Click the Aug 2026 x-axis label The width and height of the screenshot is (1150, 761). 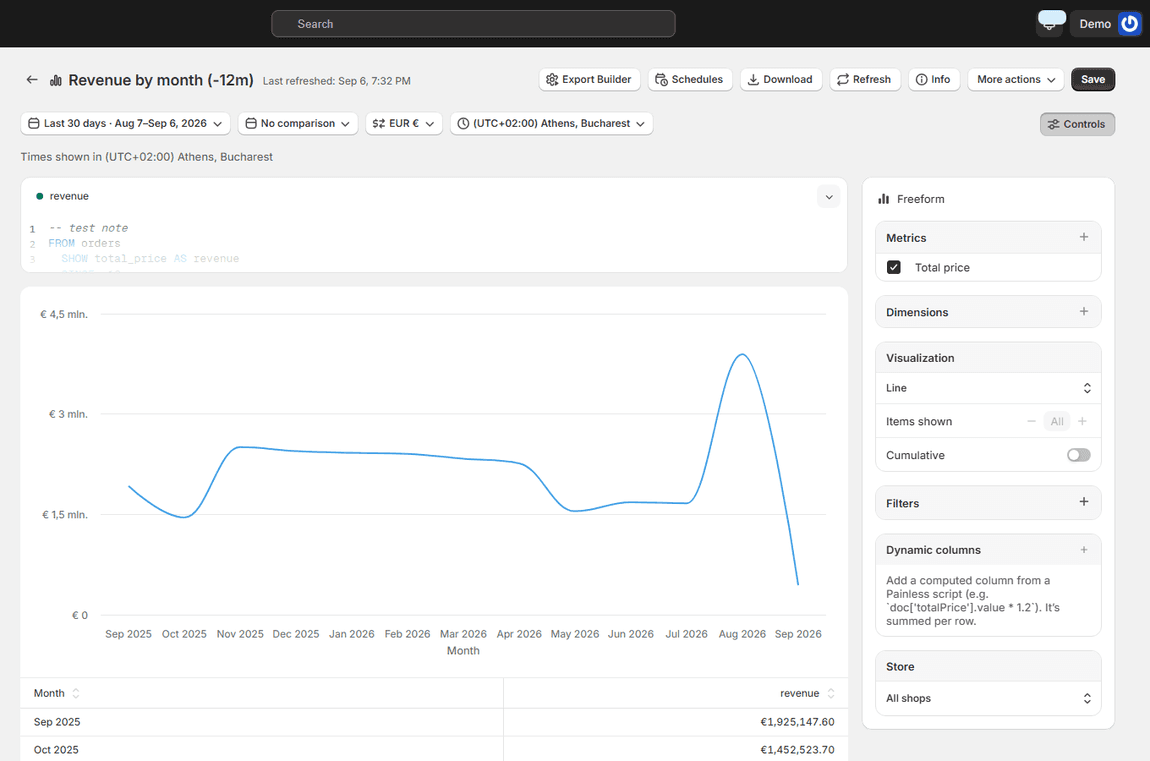[x=742, y=633]
